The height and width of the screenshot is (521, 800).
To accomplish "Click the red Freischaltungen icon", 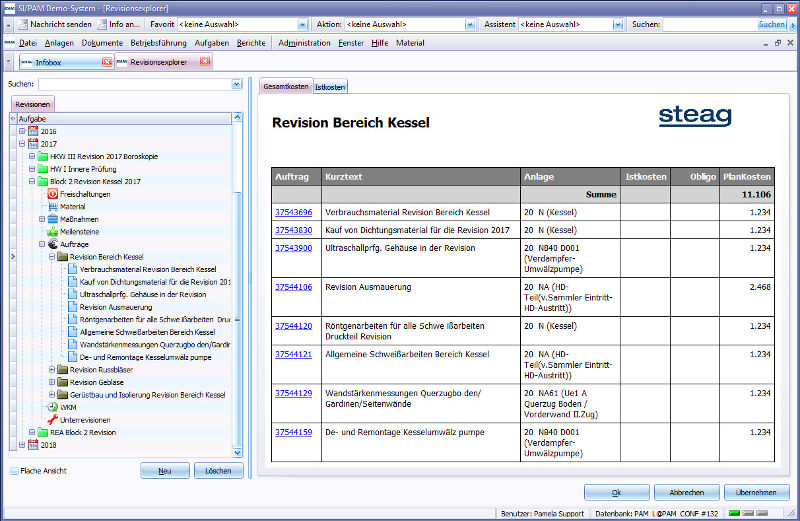I will (53, 194).
